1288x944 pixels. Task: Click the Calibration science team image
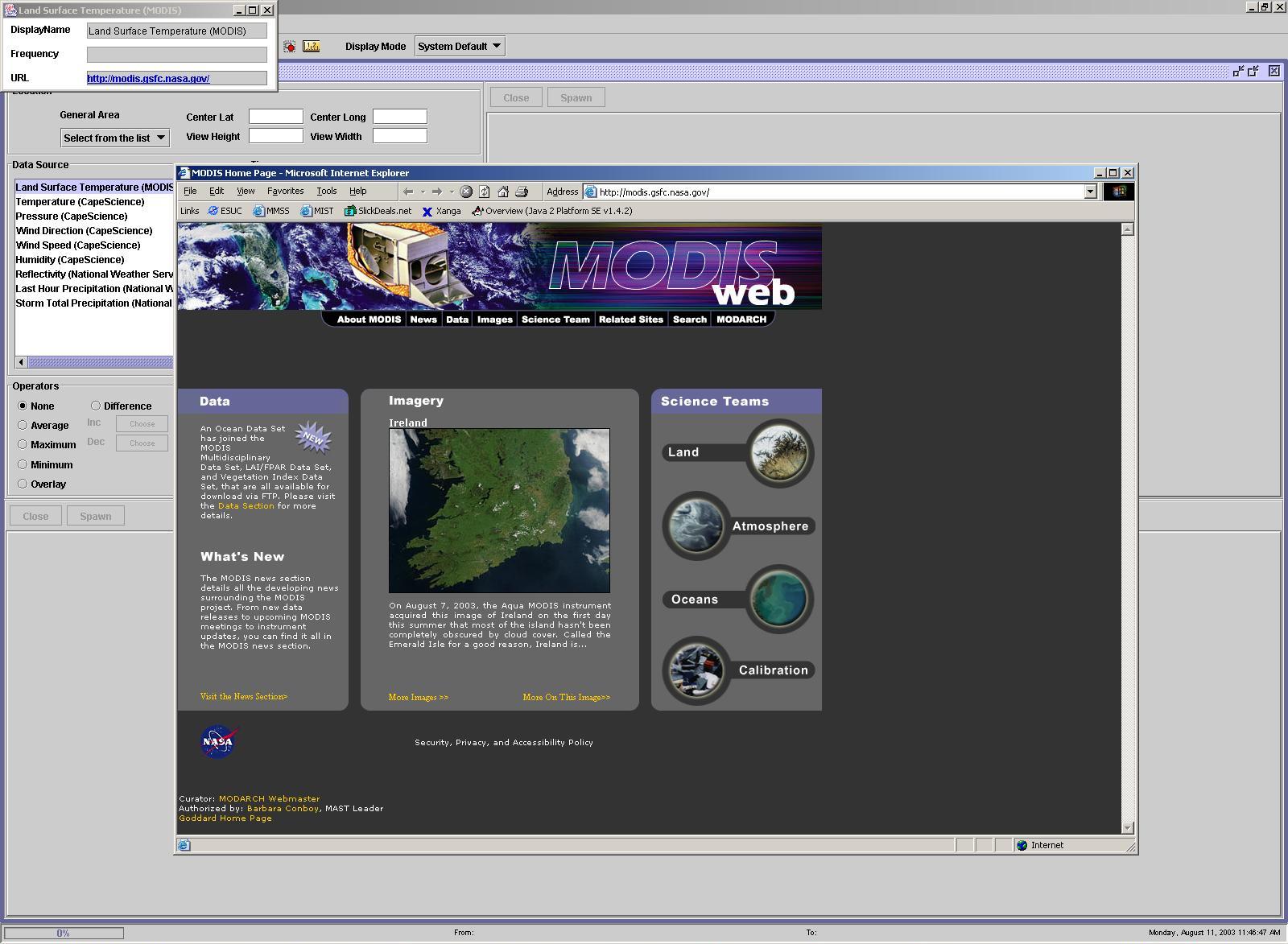pyautogui.click(x=696, y=670)
